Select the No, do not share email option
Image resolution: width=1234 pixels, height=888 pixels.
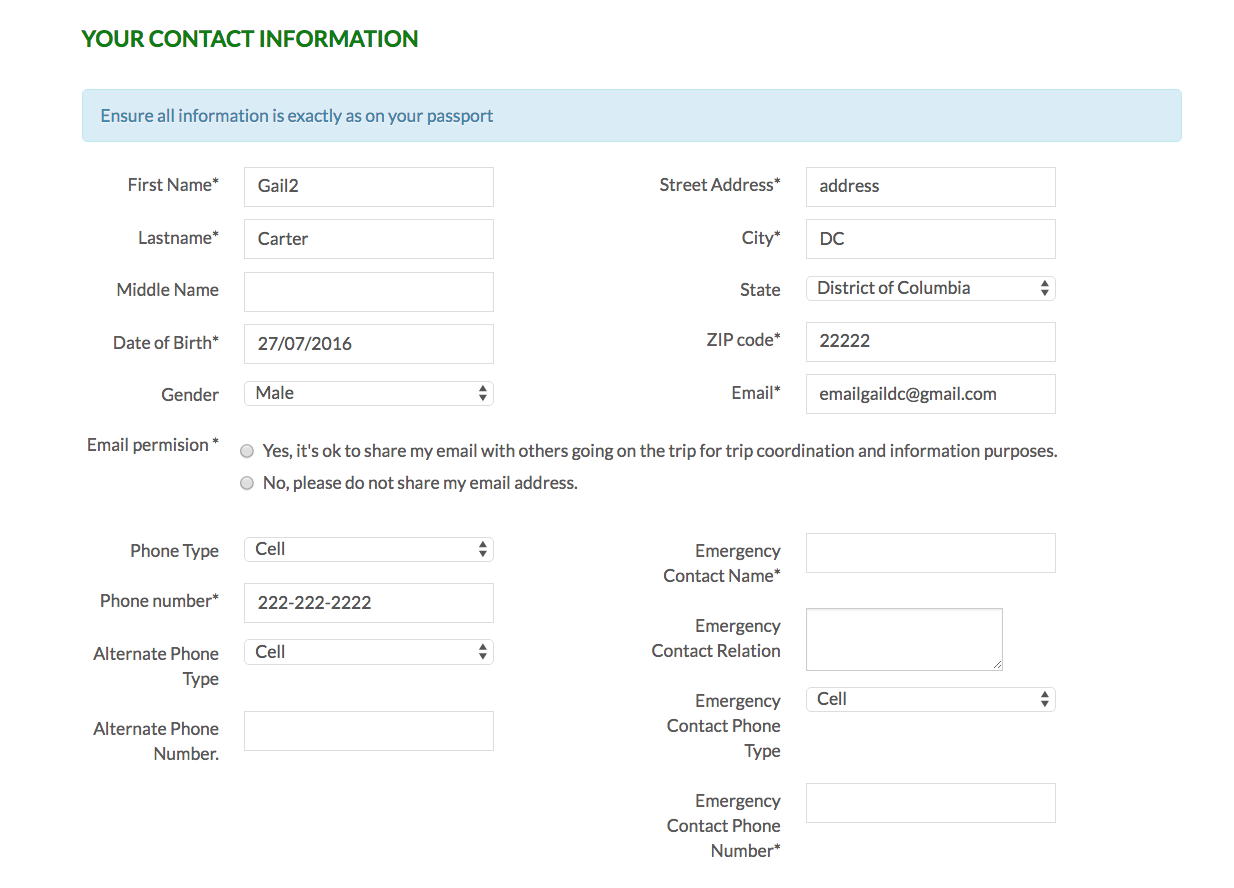pyautogui.click(x=247, y=482)
